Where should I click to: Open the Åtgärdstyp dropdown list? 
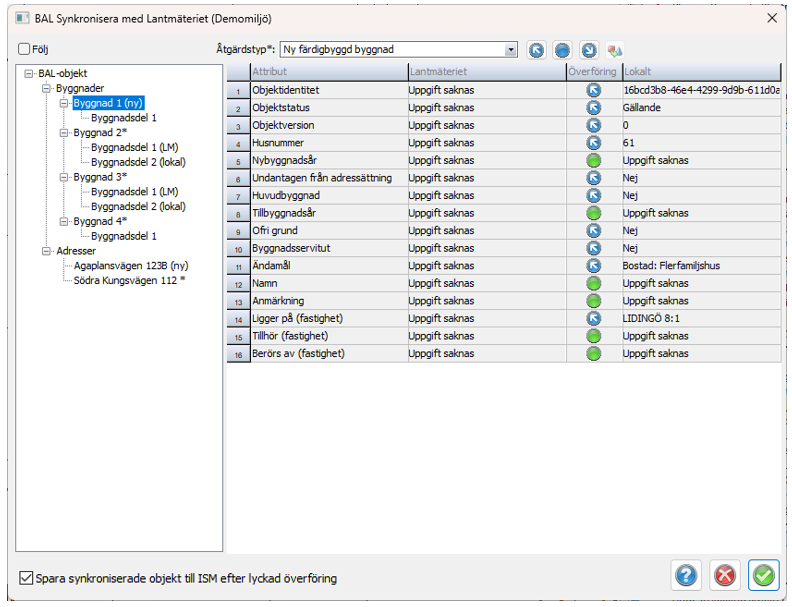point(511,49)
